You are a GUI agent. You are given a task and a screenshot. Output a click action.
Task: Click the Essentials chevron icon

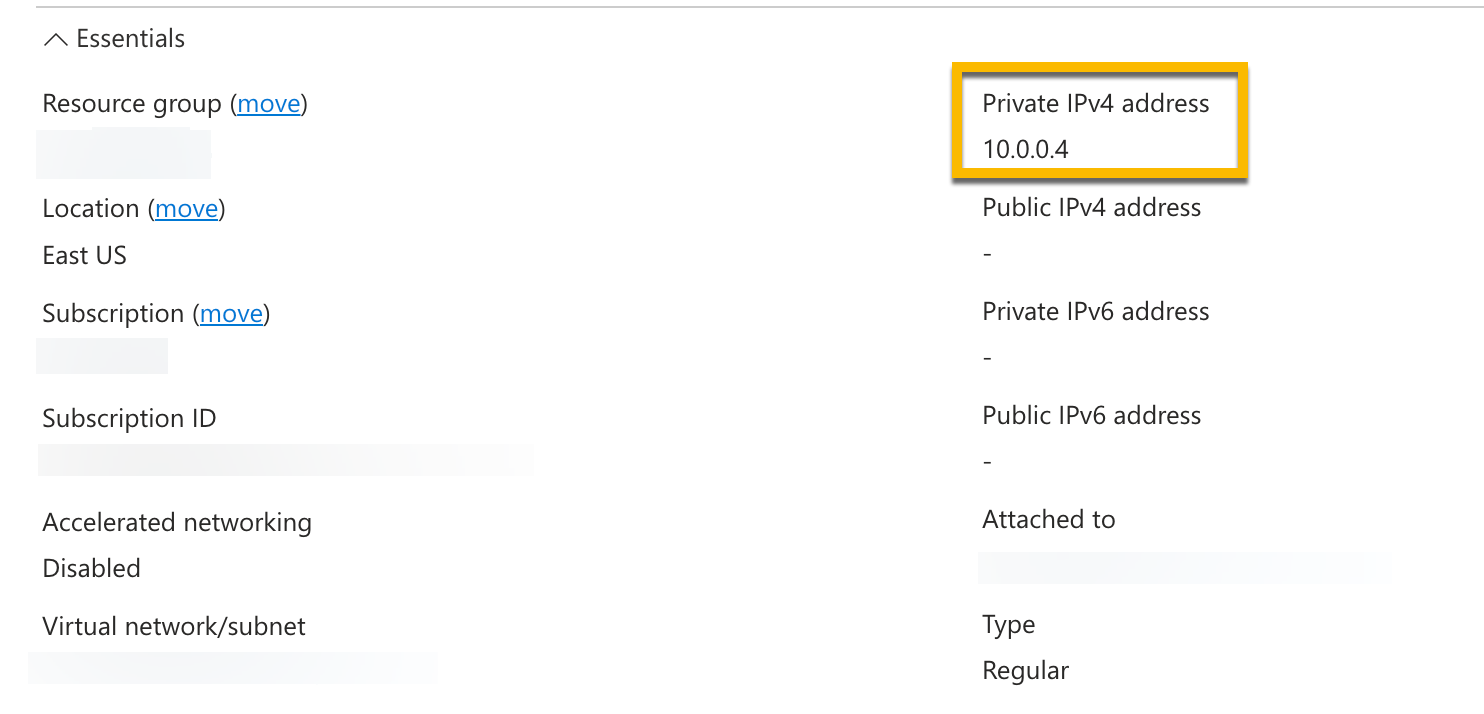point(57,39)
